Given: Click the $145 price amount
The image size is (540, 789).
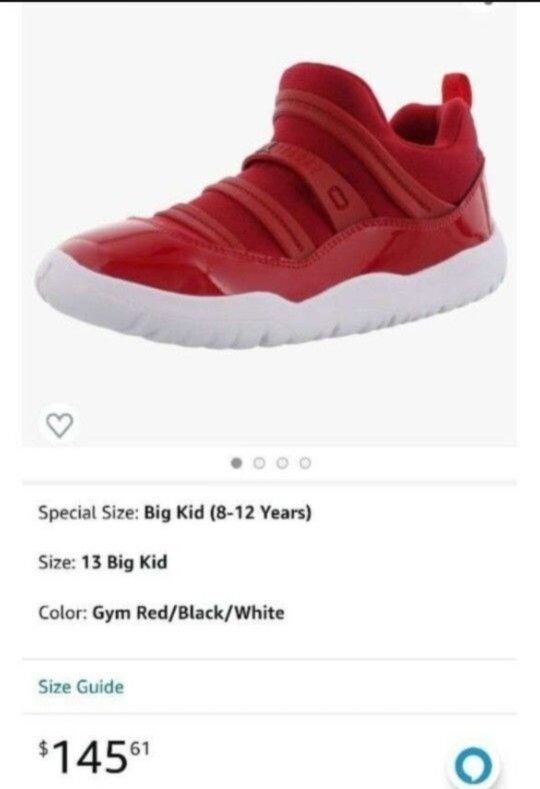Looking at the screenshot, I should (95, 757).
